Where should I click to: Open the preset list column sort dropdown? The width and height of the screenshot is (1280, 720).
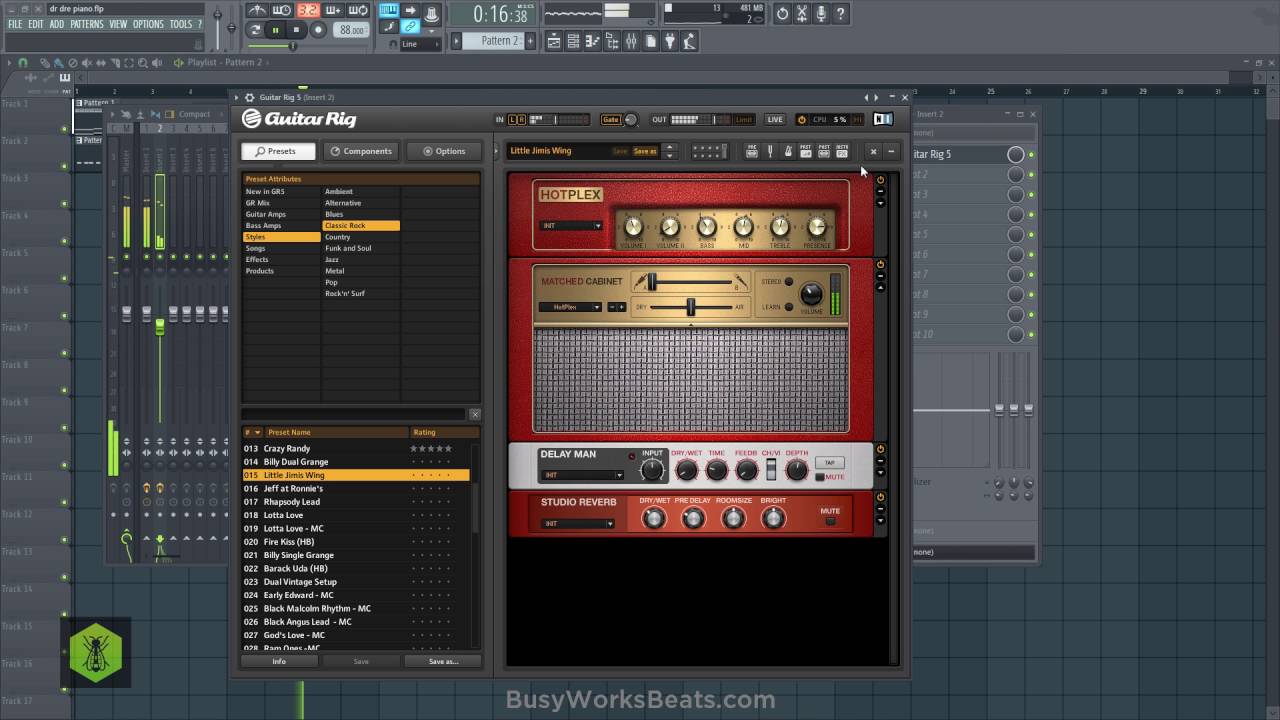[257, 432]
